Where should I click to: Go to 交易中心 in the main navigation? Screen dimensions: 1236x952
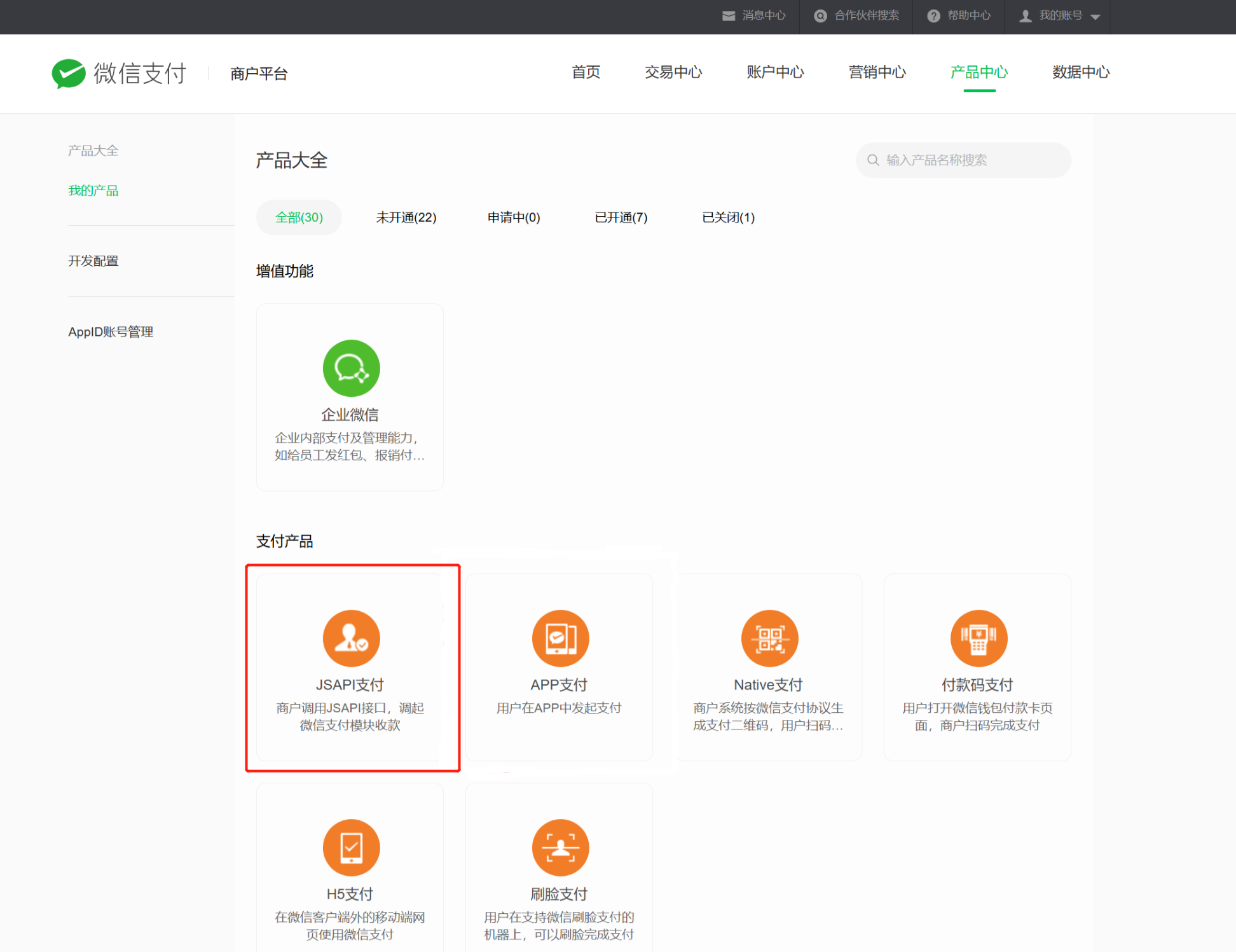(x=673, y=72)
